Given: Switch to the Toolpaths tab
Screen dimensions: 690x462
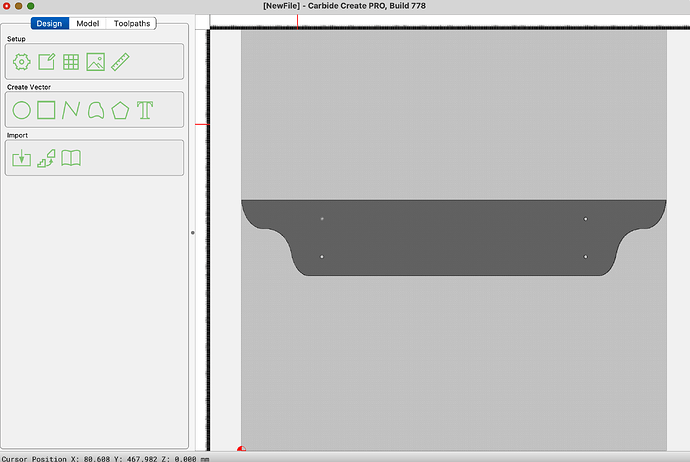Looking at the screenshot, I should click(132, 23).
